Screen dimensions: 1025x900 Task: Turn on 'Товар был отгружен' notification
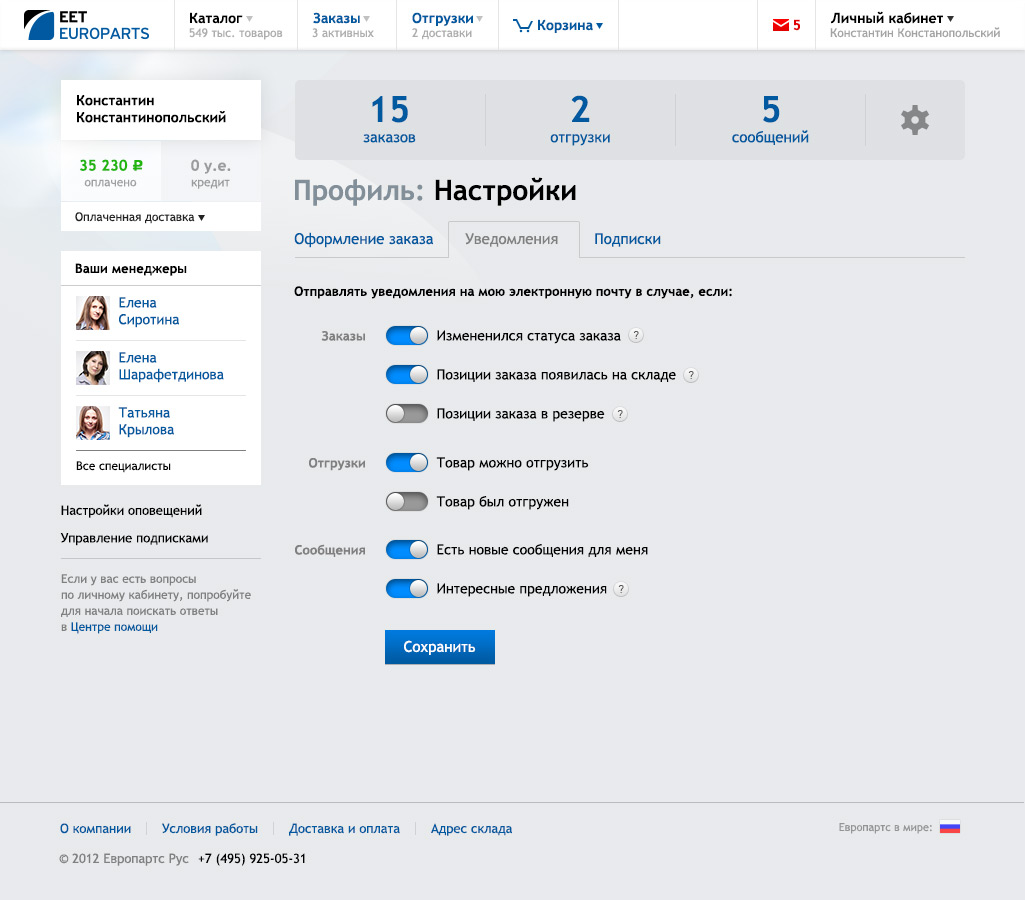[x=407, y=501]
